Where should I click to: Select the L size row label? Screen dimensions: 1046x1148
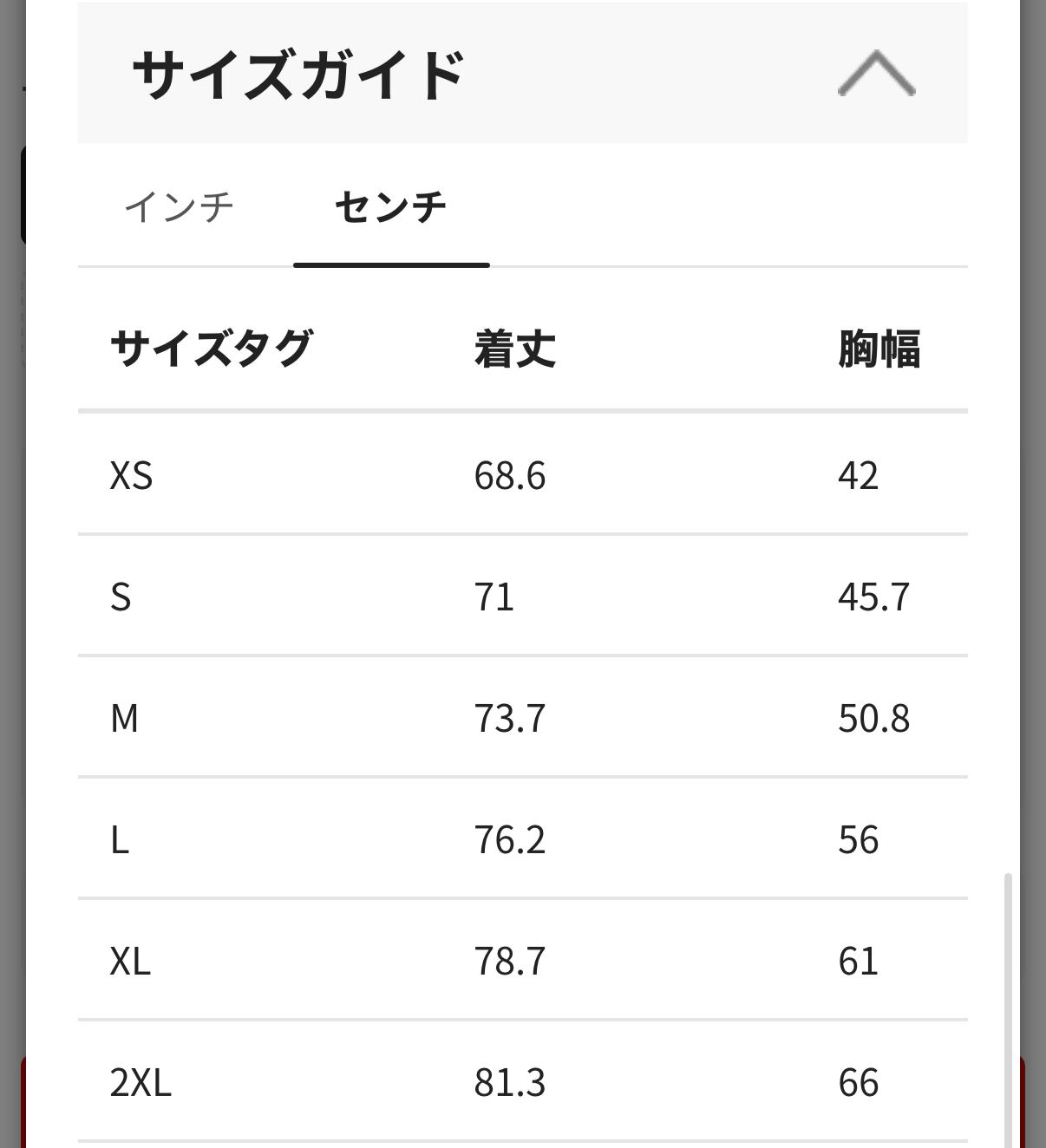click(x=120, y=839)
